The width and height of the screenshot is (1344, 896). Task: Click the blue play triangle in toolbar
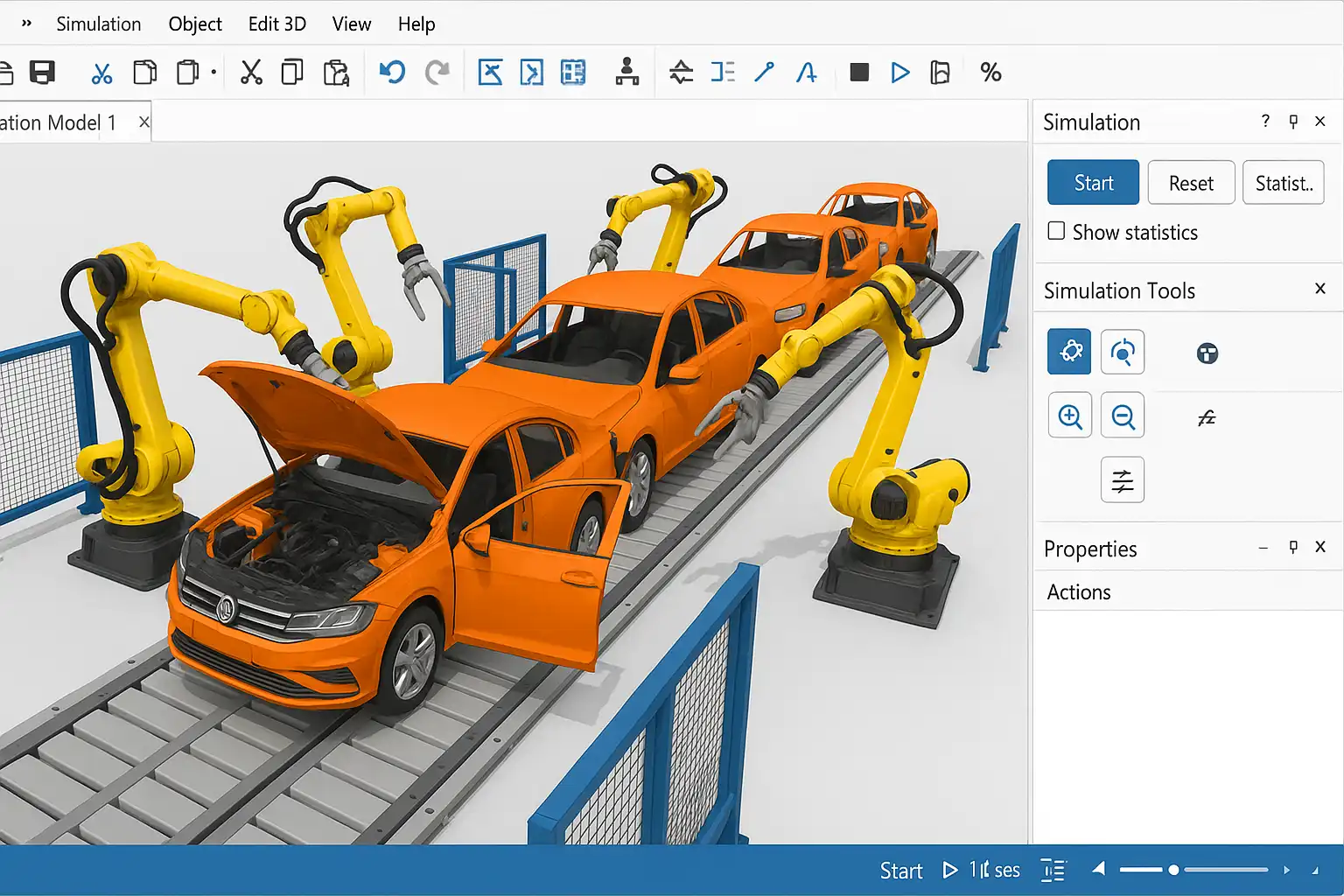click(899, 72)
